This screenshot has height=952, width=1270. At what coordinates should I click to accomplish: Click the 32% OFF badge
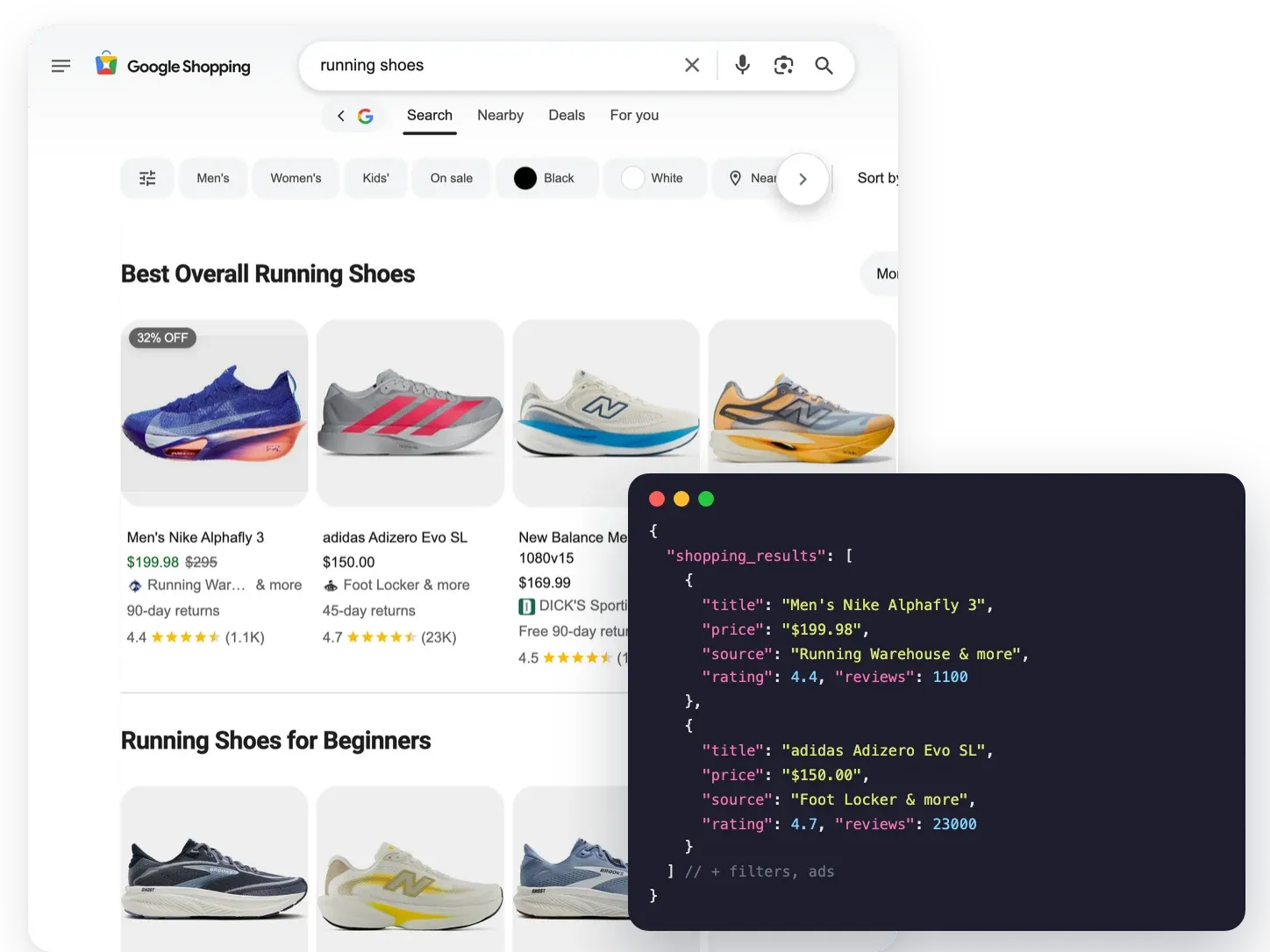[162, 337]
